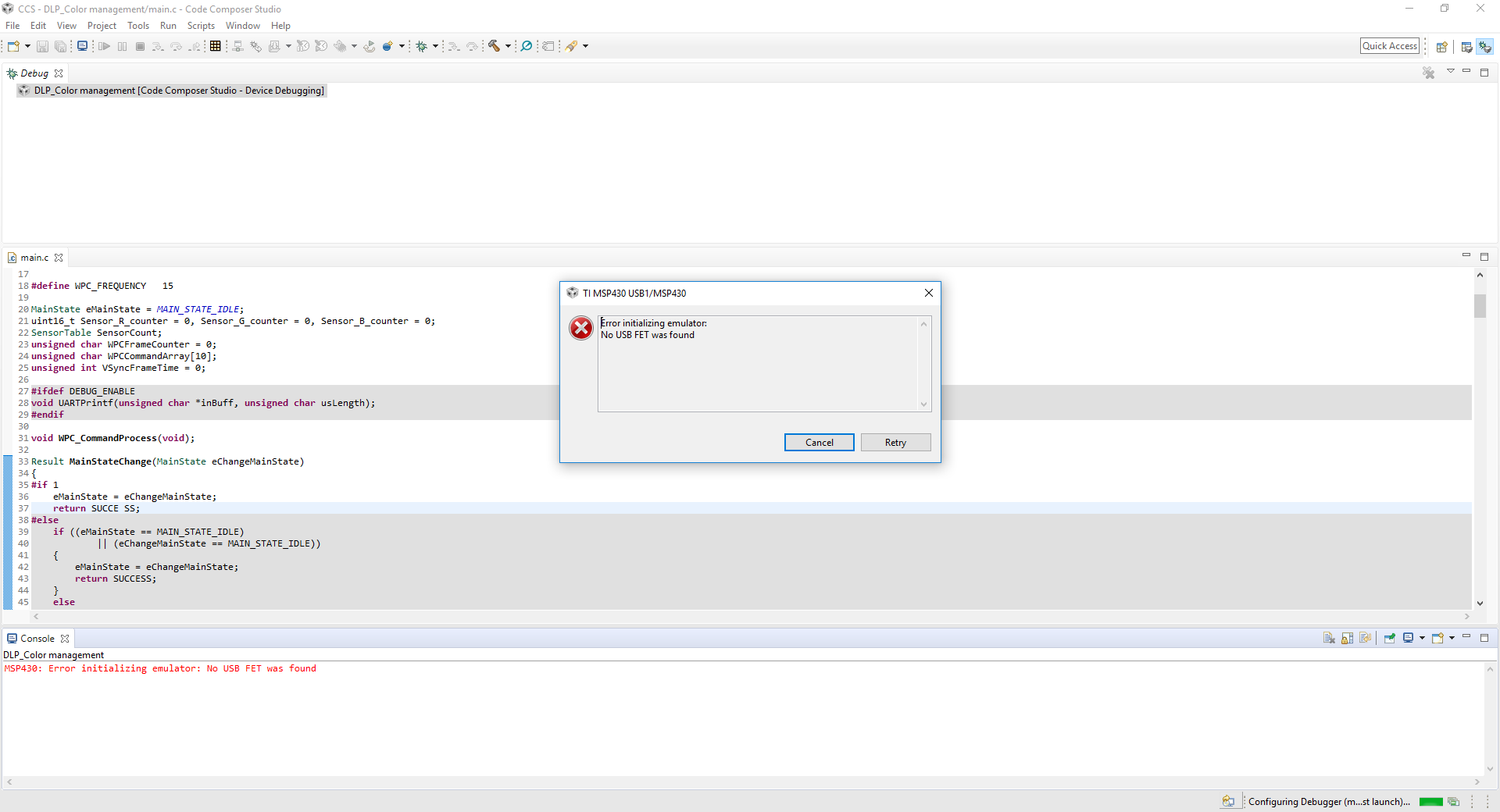Viewport: 1500px width, 812px height.
Task: Click the Clear Console icon
Action: (x=1329, y=638)
